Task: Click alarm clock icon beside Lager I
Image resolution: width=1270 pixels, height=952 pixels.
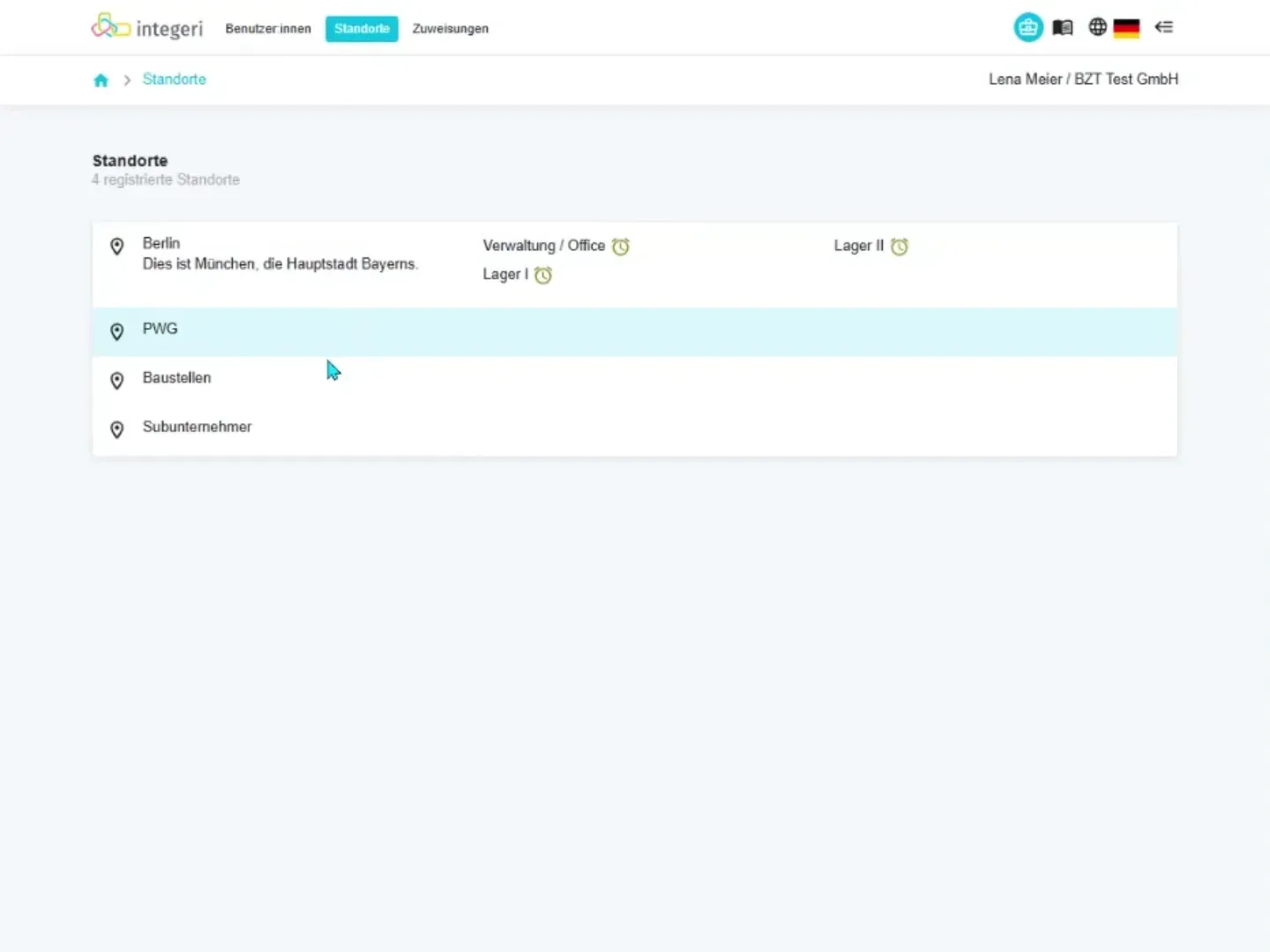Action: pos(543,275)
